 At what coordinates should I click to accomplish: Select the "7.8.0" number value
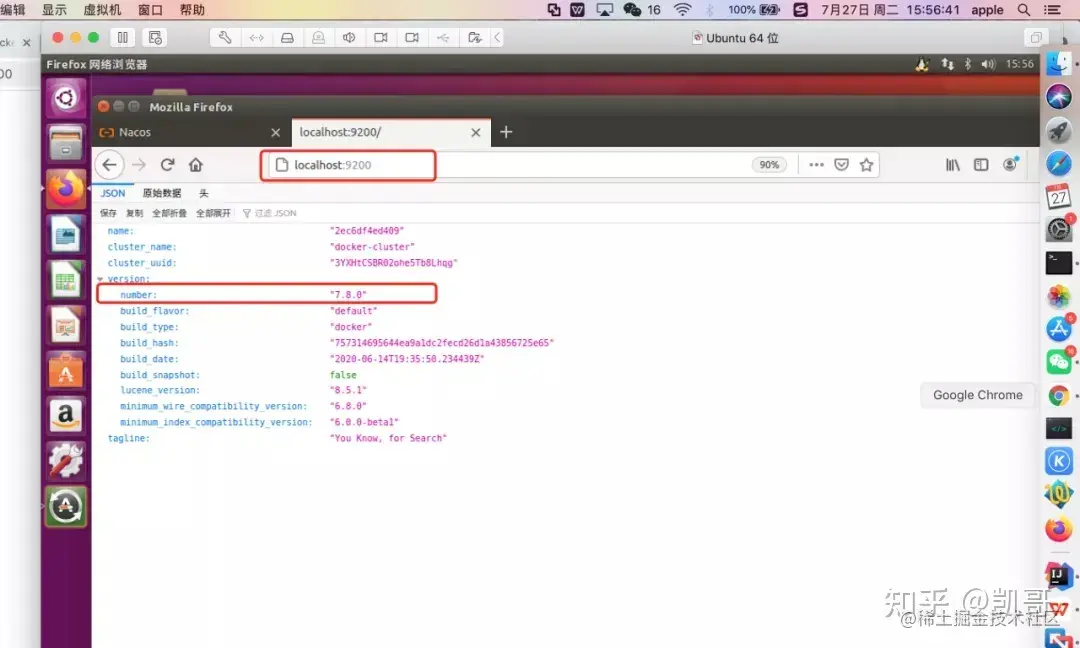pyautogui.click(x=348, y=295)
